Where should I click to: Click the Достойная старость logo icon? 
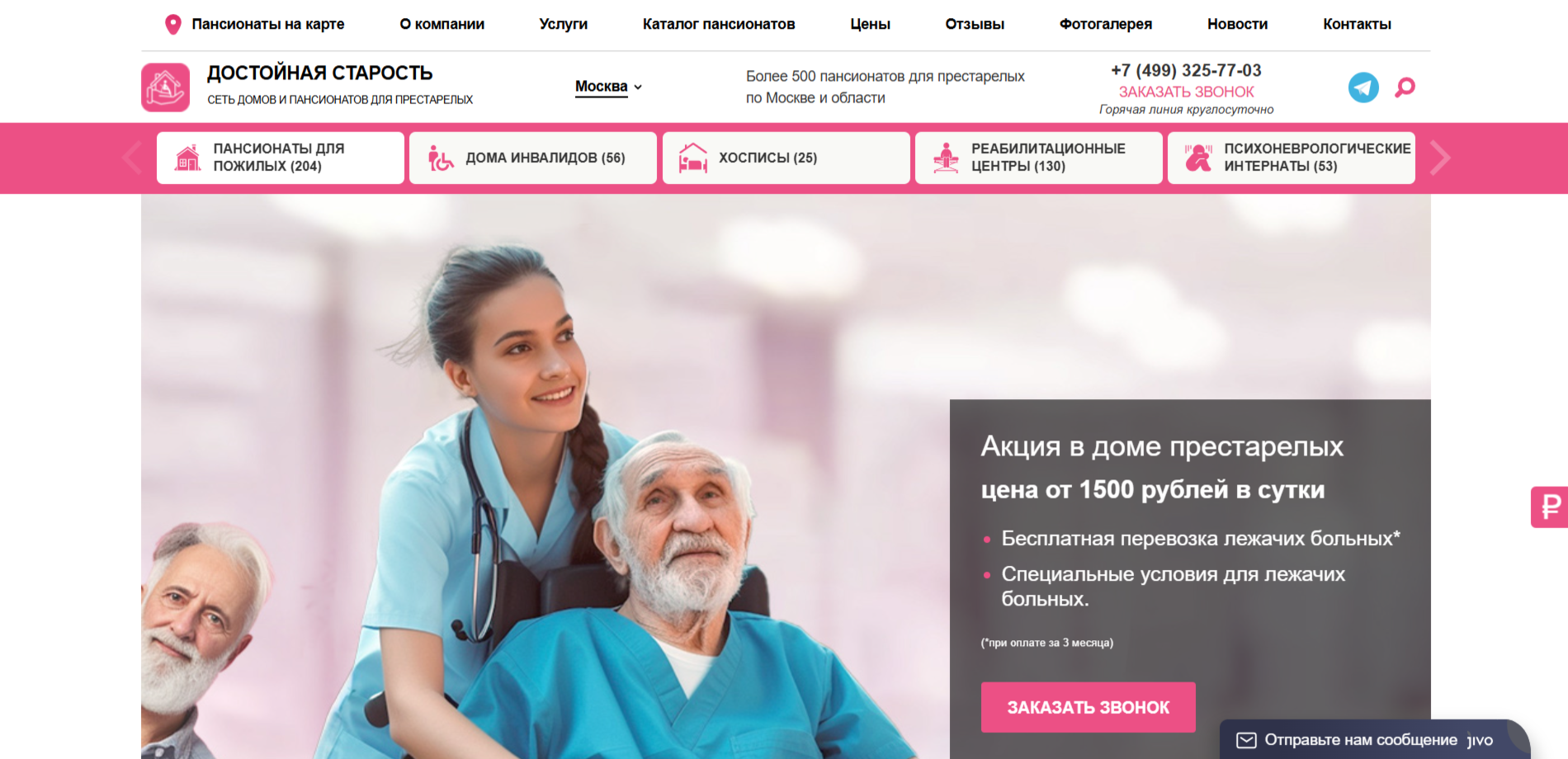coord(166,87)
